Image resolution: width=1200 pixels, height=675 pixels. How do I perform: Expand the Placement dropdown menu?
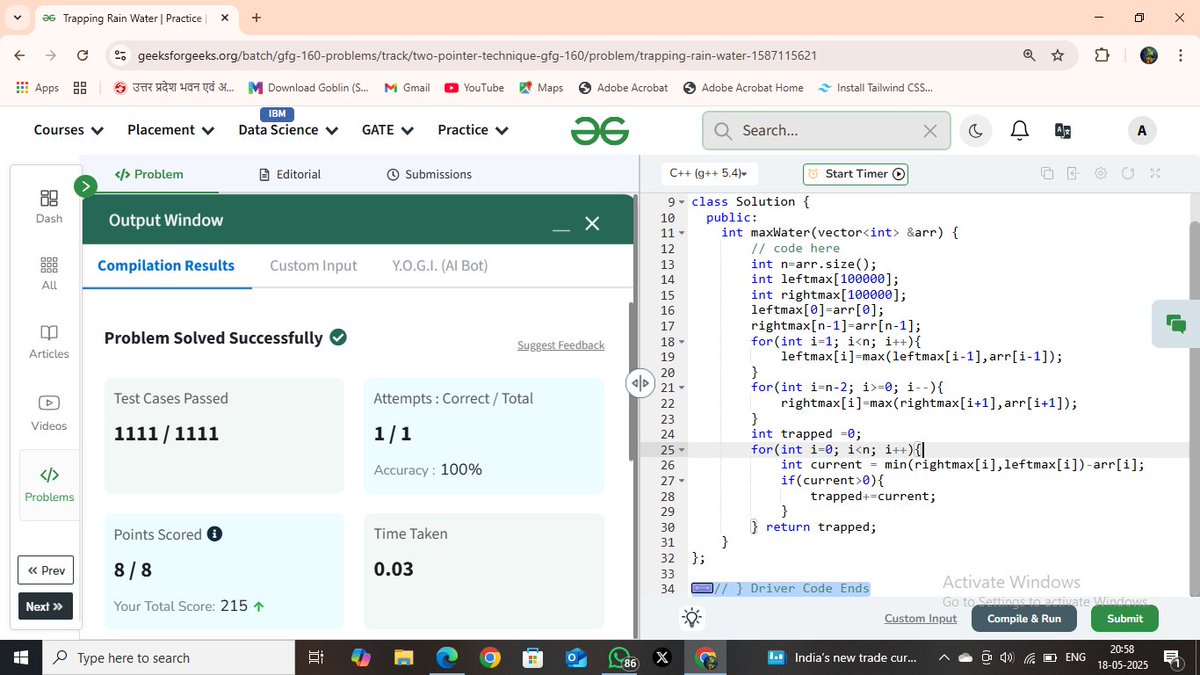[171, 130]
